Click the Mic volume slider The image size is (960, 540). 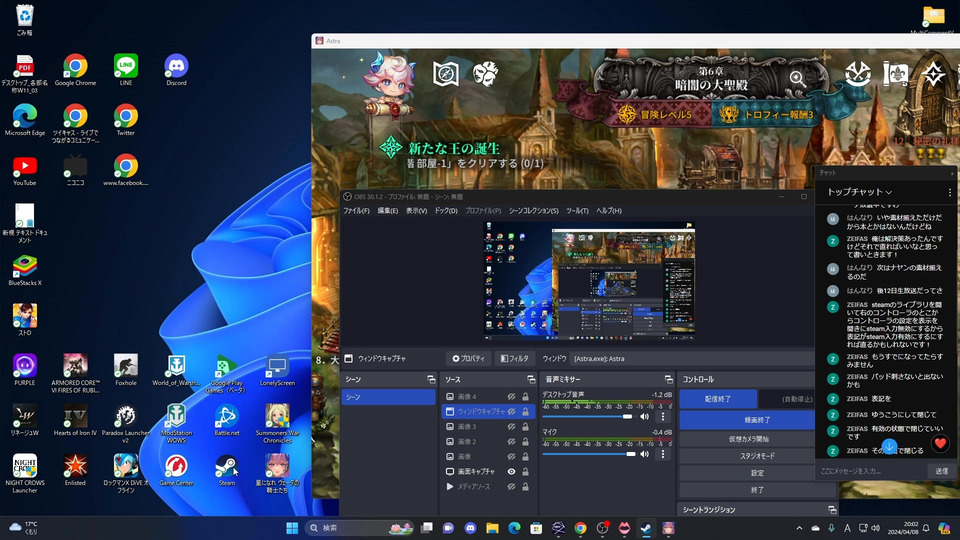point(589,454)
